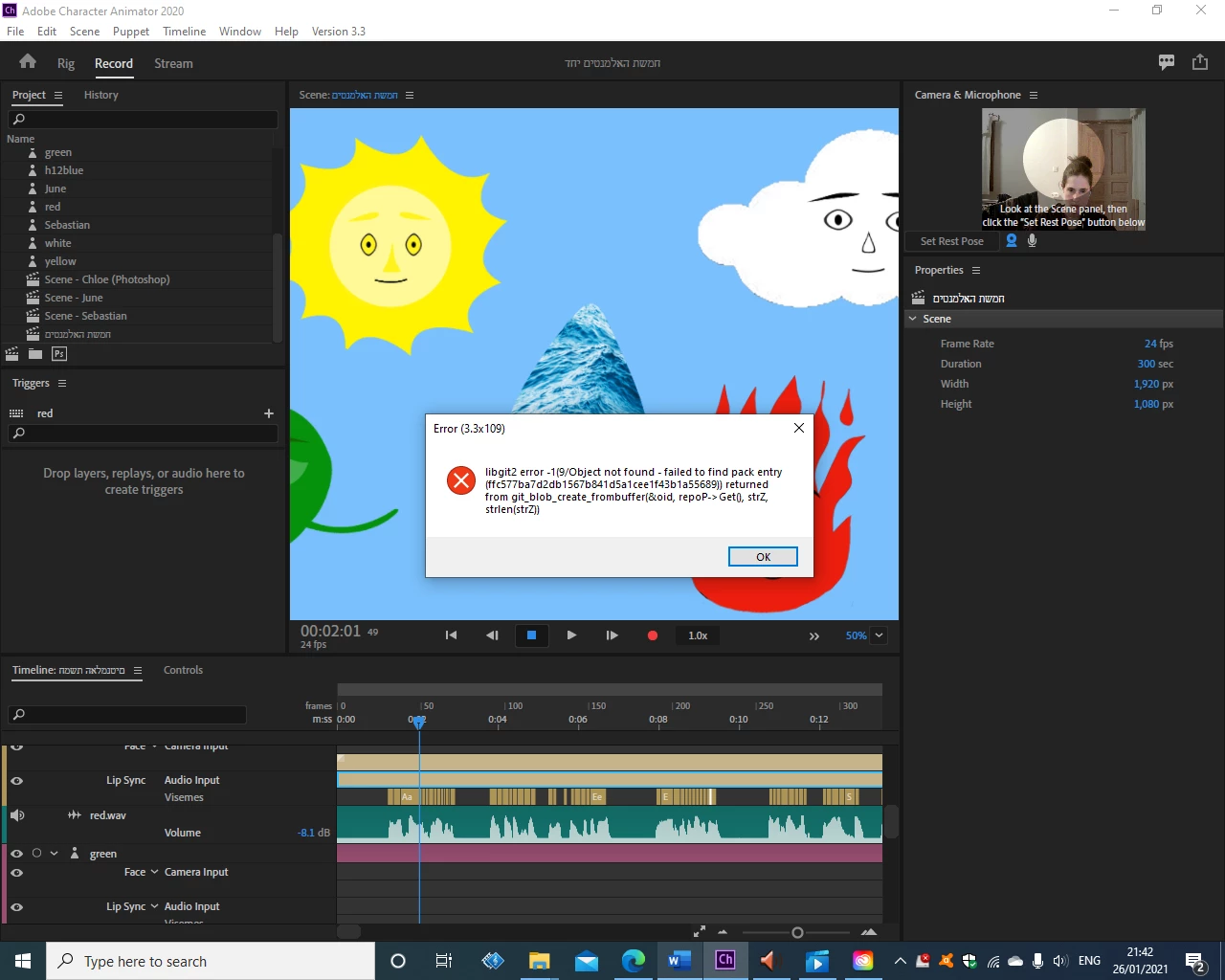The image size is (1225, 980).
Task: Zoom in the timeline with the large mountain icon
Action: [x=869, y=932]
